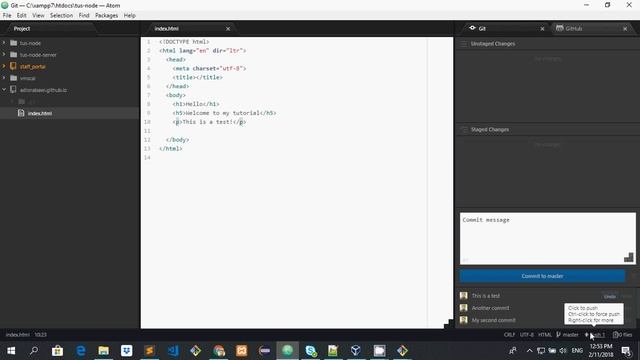Open Dropbox from taskbar

pyautogui.click(x=127, y=351)
